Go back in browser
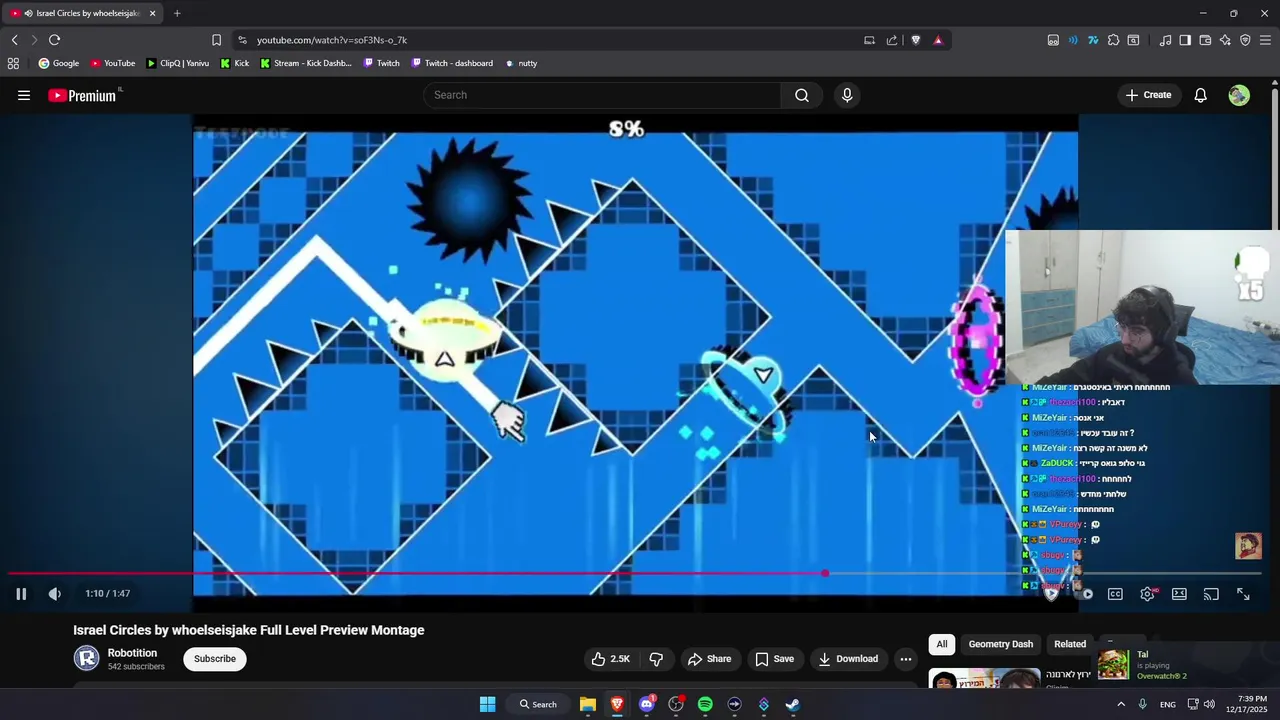1280x720 pixels. point(14,40)
